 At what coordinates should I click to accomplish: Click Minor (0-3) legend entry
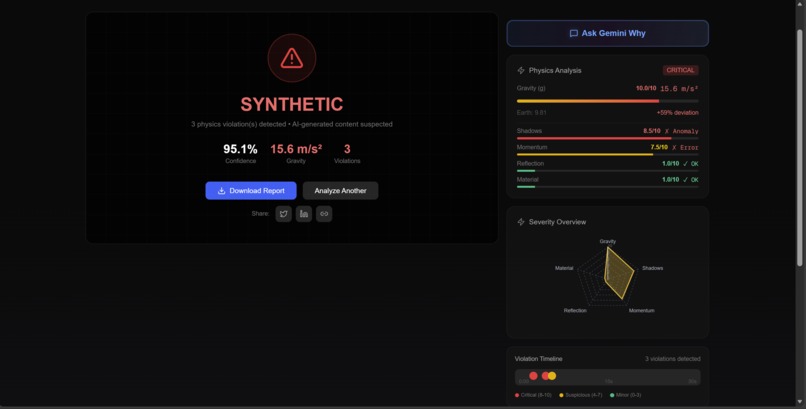point(625,395)
